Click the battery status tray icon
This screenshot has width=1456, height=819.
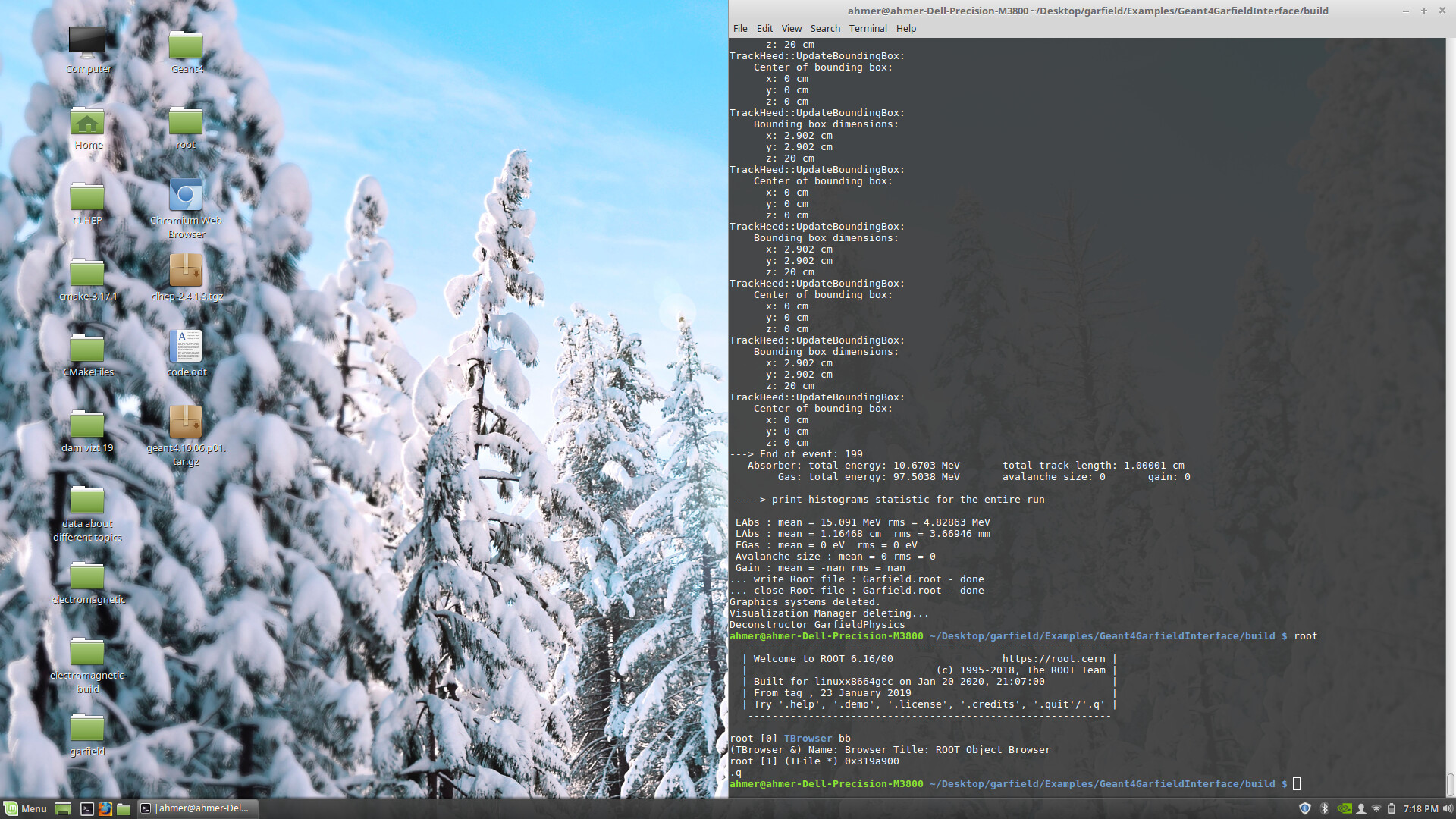[1392, 808]
